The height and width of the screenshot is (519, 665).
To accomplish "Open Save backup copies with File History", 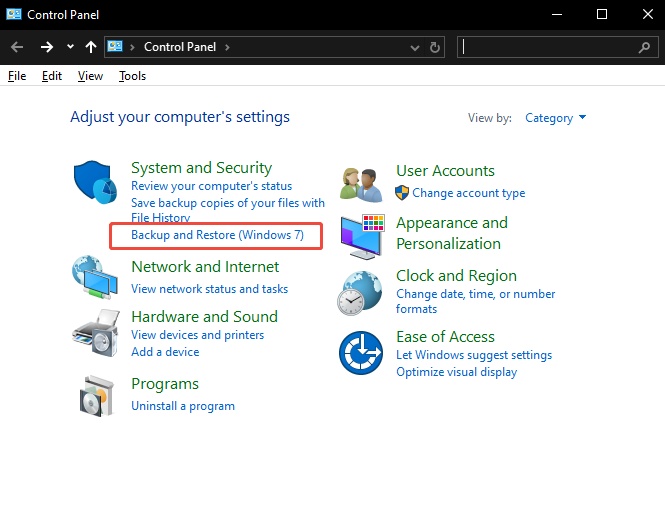I will pyautogui.click(x=228, y=210).
